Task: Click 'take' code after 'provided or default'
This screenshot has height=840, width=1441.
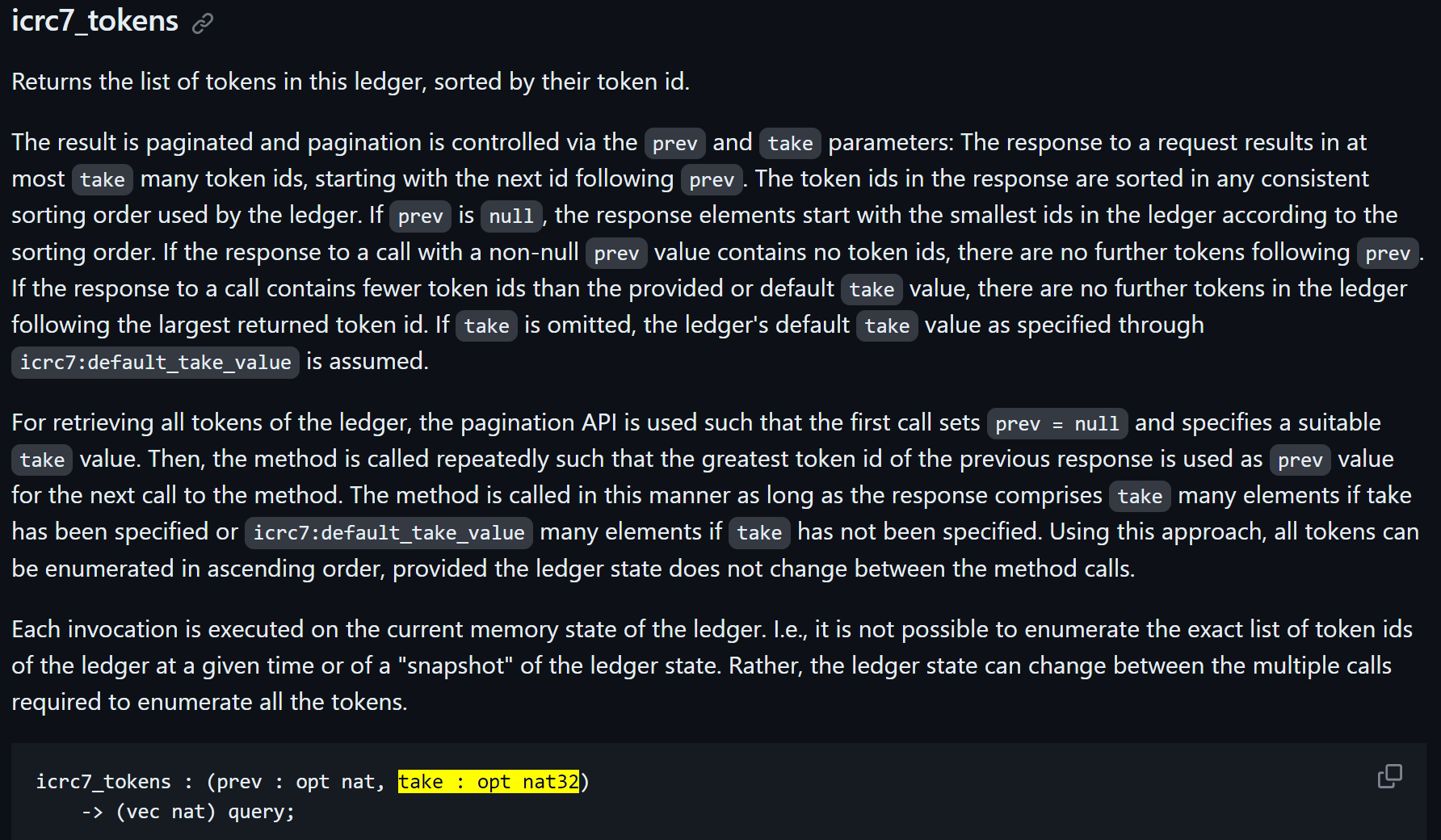Action: tap(872, 289)
